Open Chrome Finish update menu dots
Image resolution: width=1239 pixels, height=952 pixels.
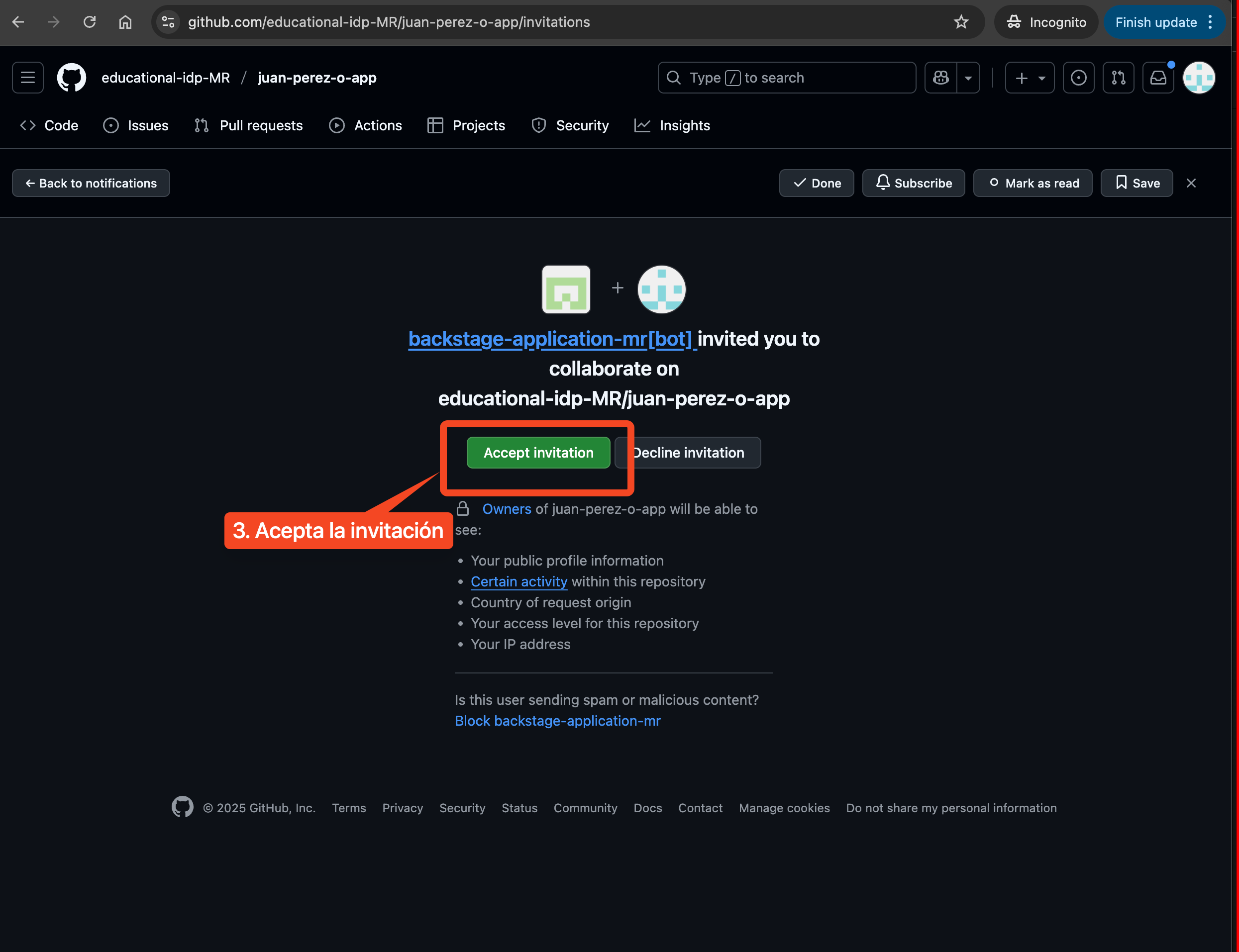tap(1210, 22)
